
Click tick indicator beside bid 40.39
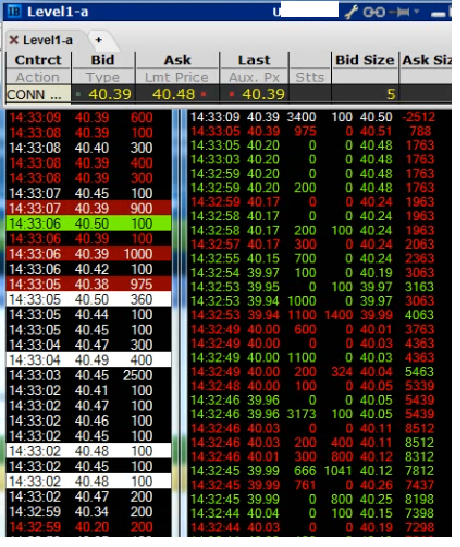(78, 94)
